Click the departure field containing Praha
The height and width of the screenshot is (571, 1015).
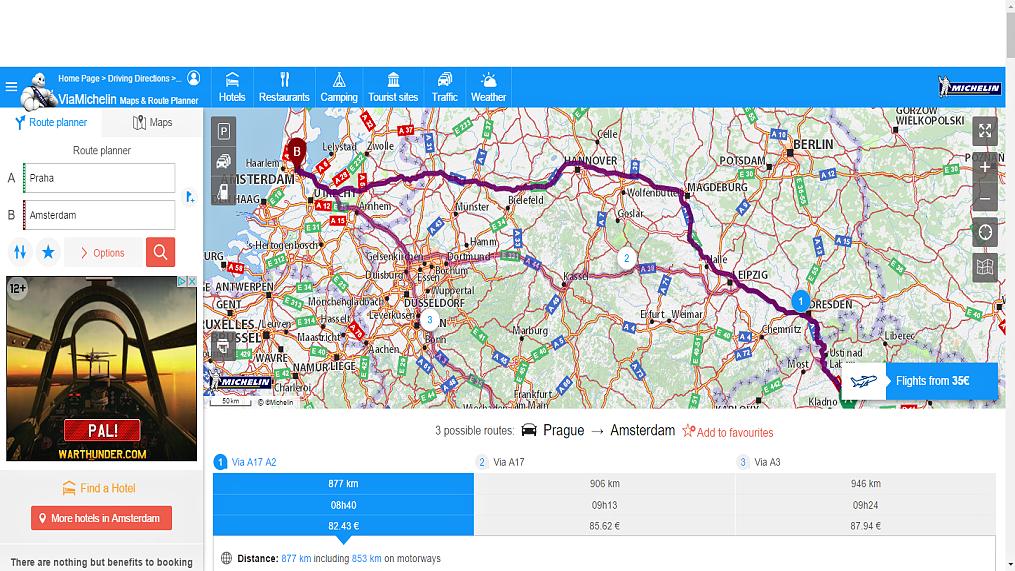99,178
